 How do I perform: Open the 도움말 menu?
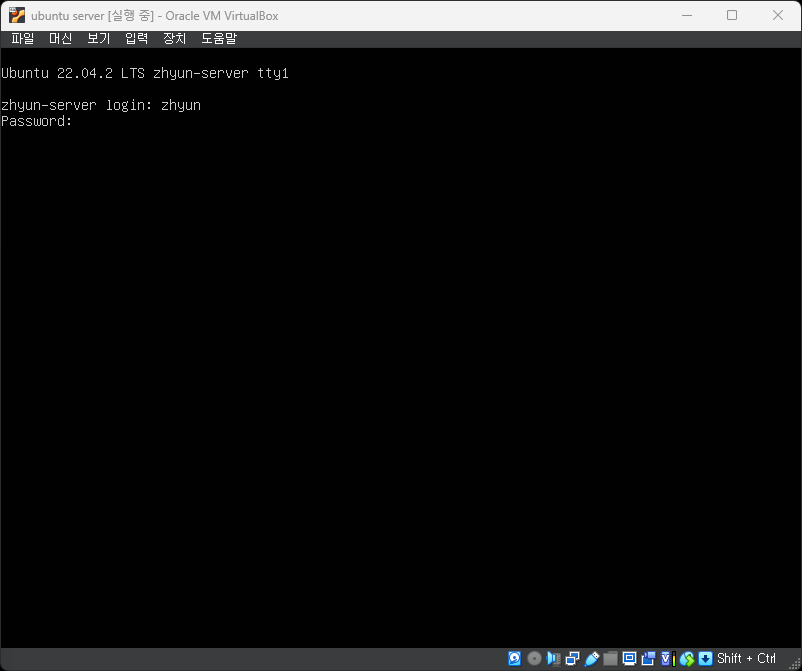(219, 39)
